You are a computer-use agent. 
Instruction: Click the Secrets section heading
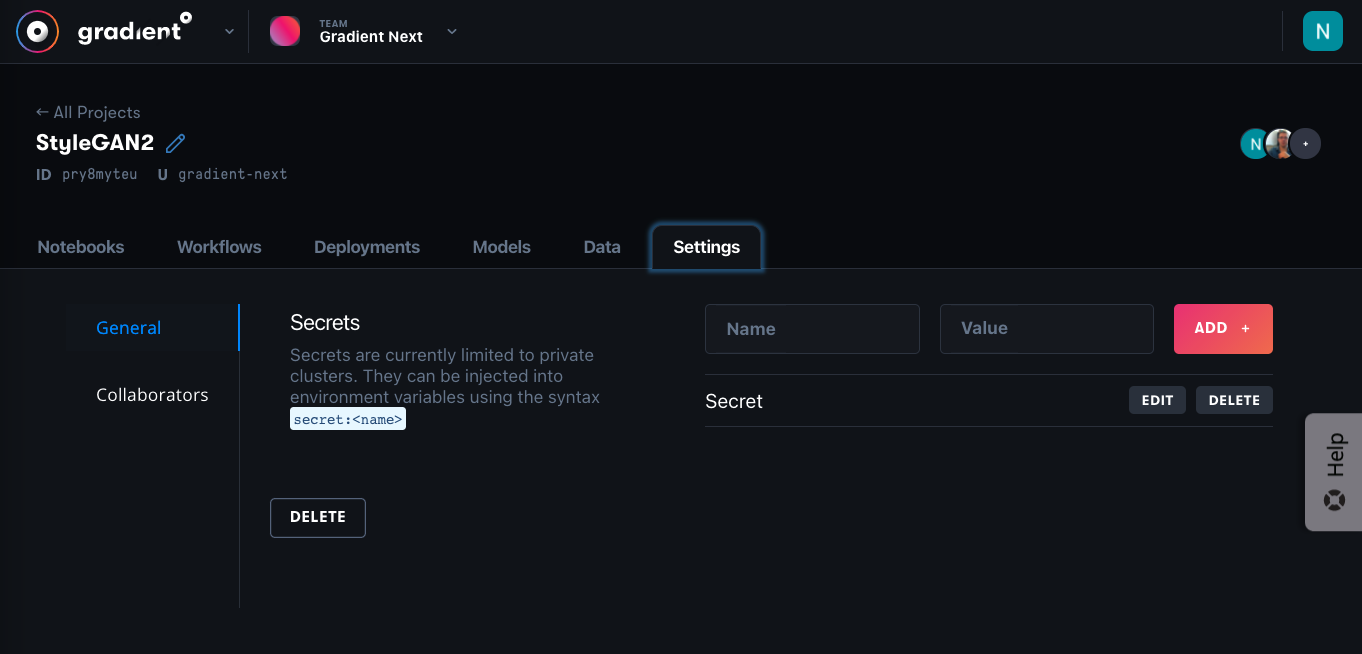pos(325,322)
